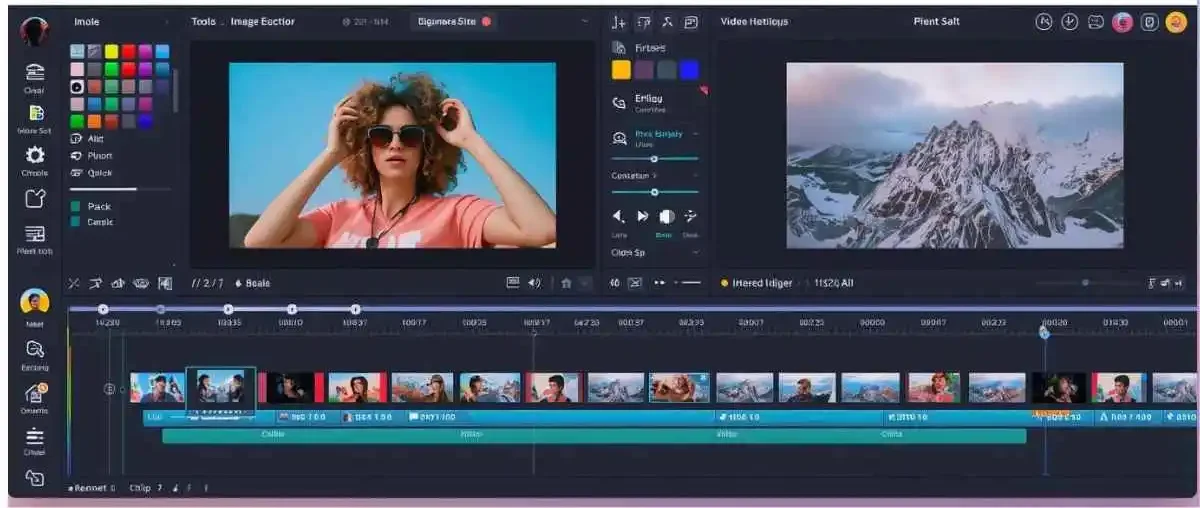This screenshot has width=1200, height=508.
Task: Click the user avatar at the top-left corner
Action: pos(35,31)
